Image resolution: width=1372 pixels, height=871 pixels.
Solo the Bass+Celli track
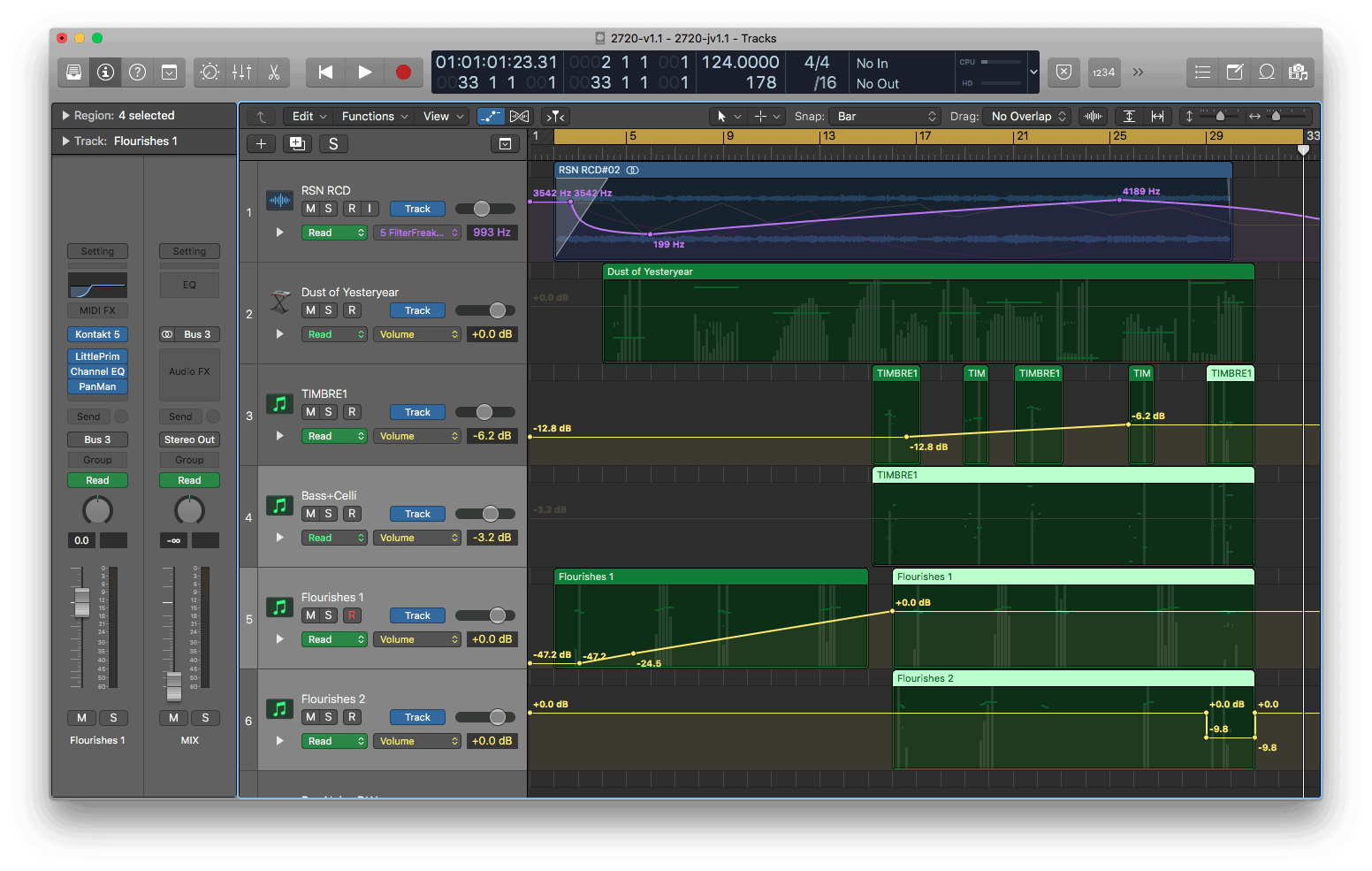click(329, 514)
